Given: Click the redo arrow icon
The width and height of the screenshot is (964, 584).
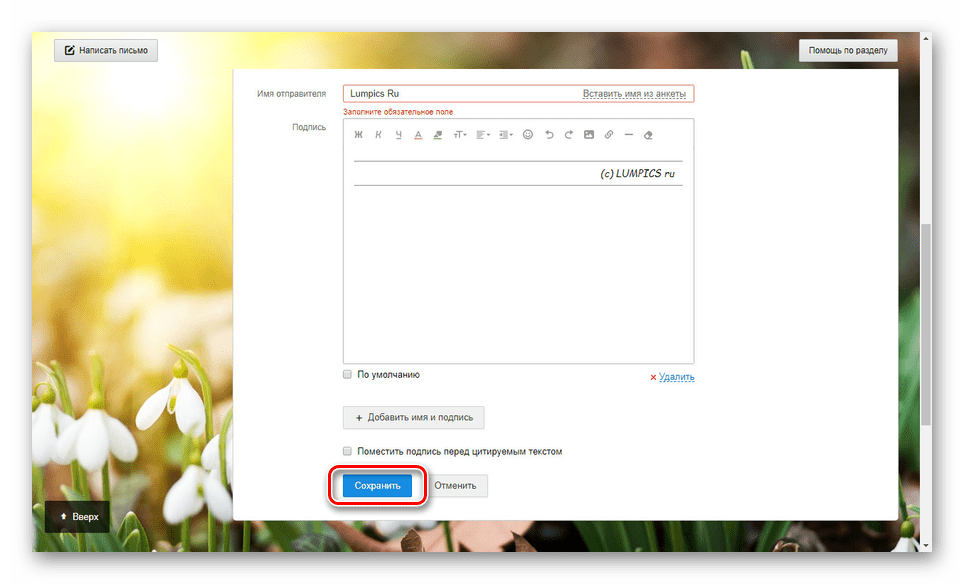Looking at the screenshot, I should pos(569,135).
